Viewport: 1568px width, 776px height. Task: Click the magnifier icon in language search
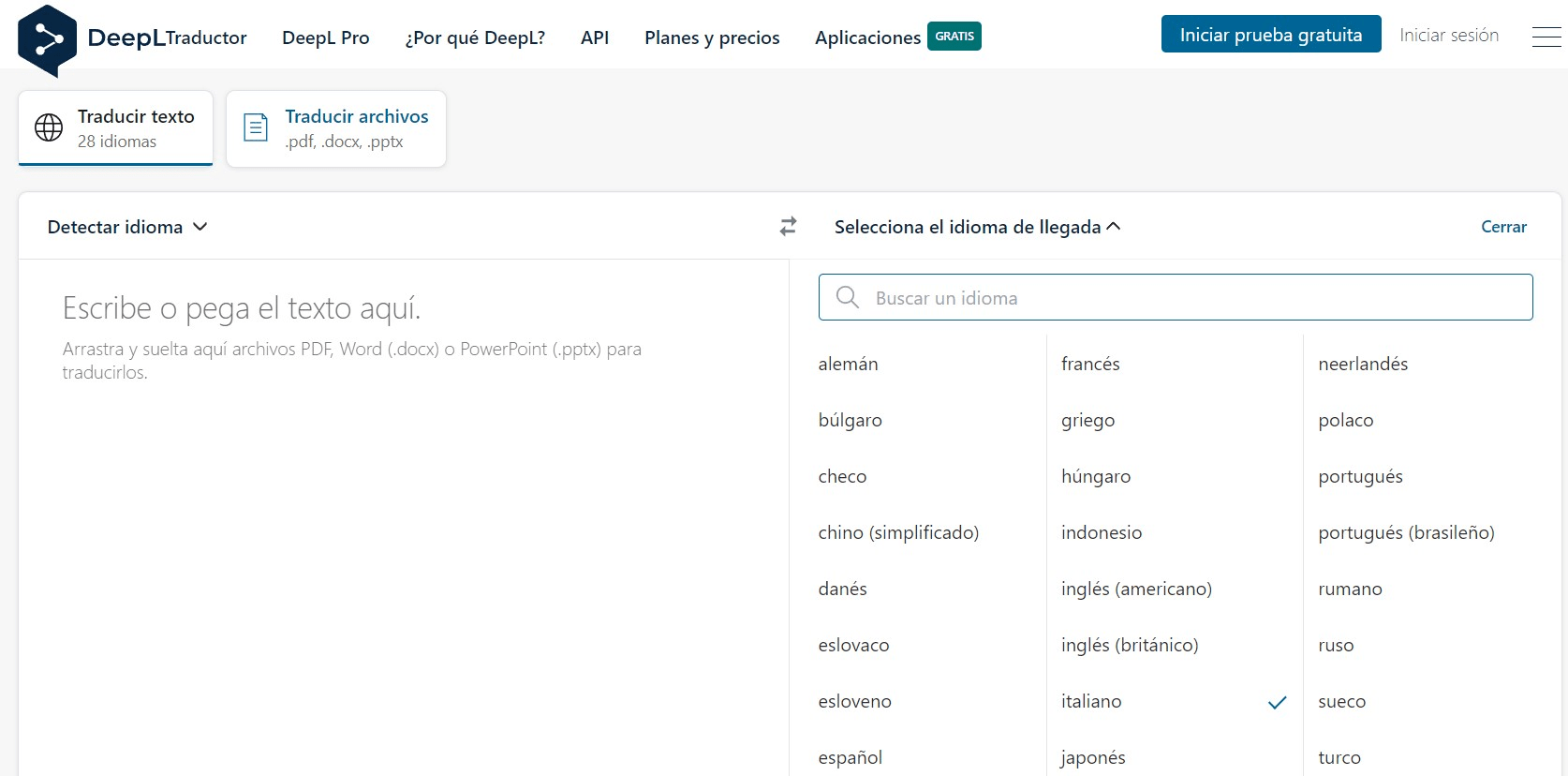click(x=848, y=297)
